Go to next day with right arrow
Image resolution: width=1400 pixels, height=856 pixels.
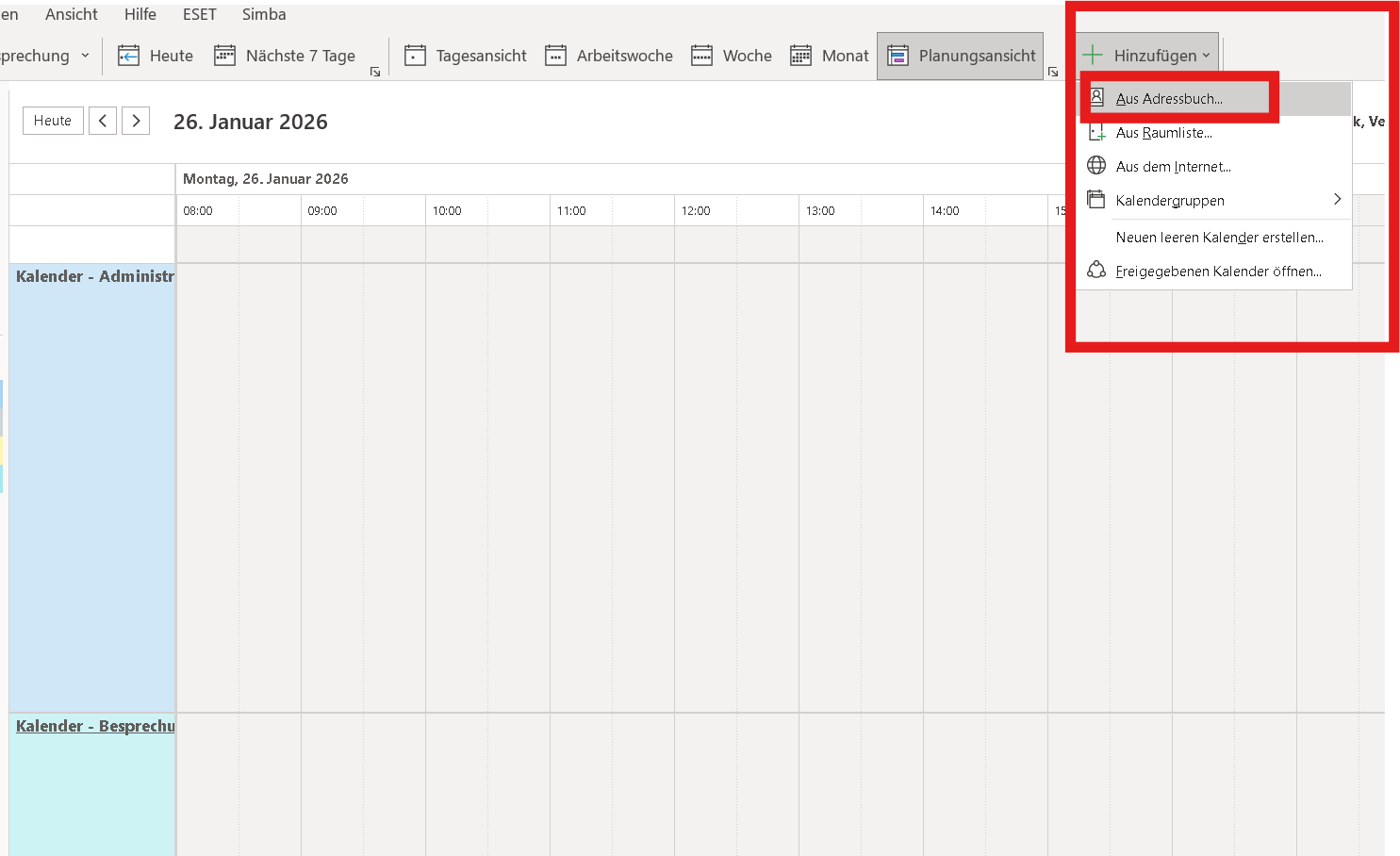tap(136, 121)
